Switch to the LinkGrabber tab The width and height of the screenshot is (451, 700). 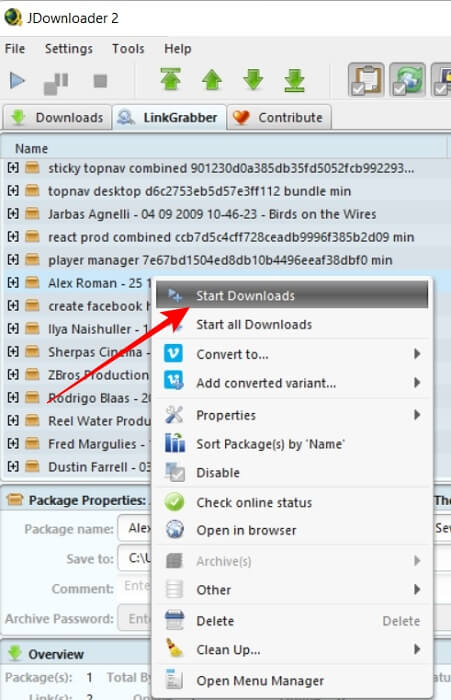click(x=169, y=117)
